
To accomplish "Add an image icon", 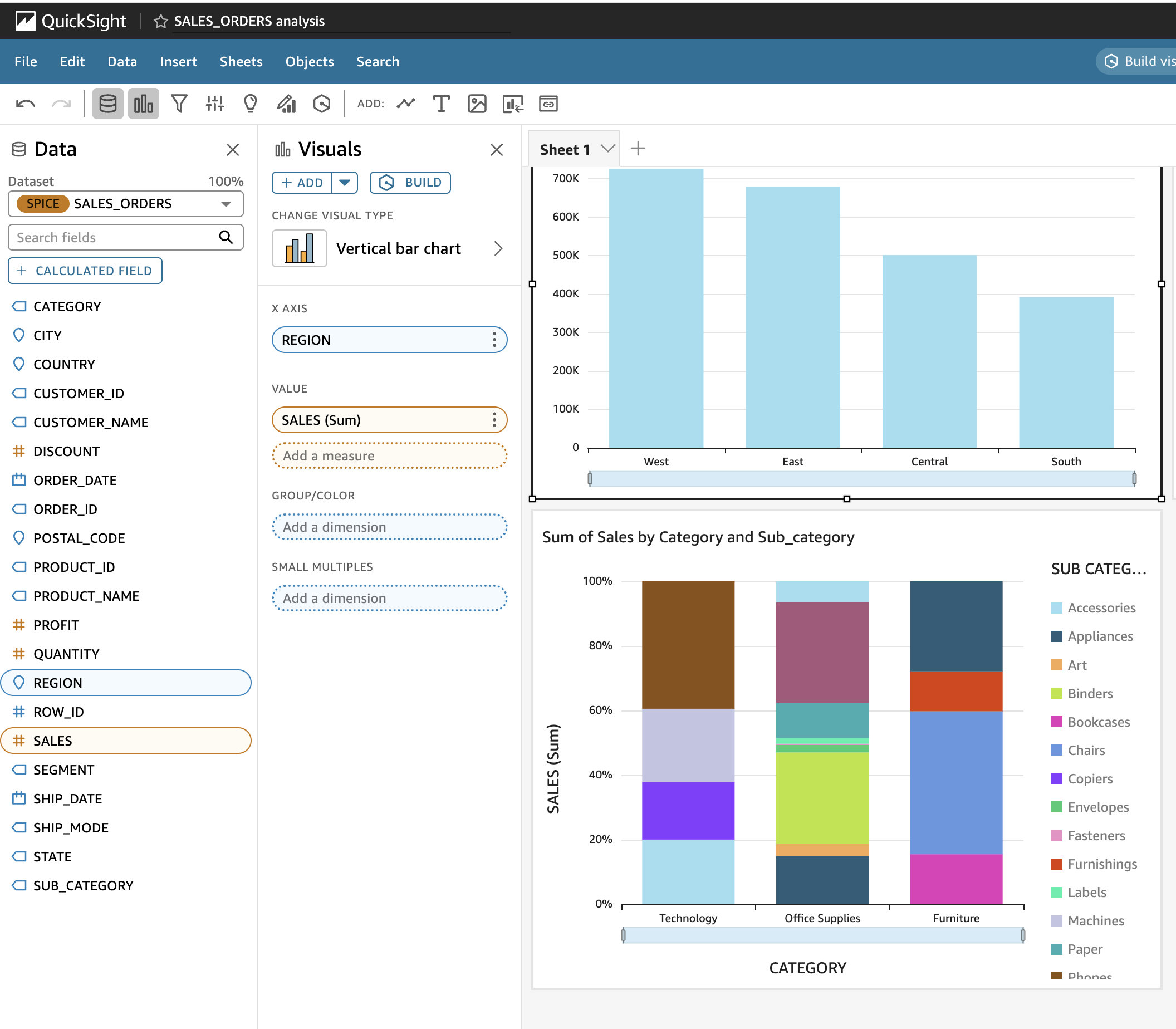I will (477, 104).
